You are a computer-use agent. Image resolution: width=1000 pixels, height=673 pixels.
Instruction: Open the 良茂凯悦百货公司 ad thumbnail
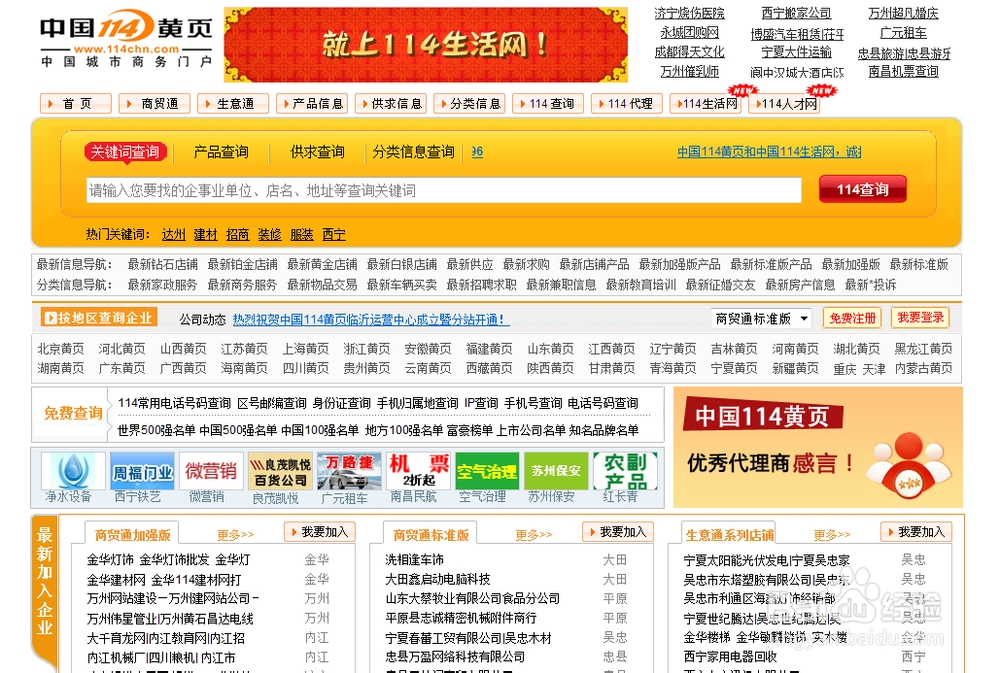279,471
